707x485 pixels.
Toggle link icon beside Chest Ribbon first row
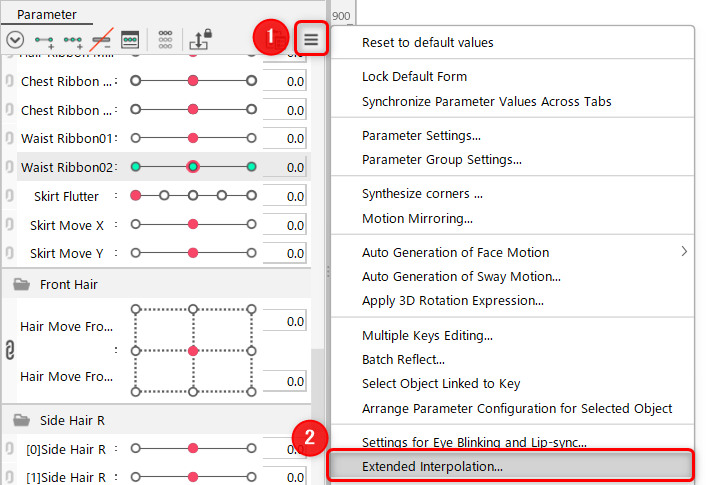[x=9, y=81]
